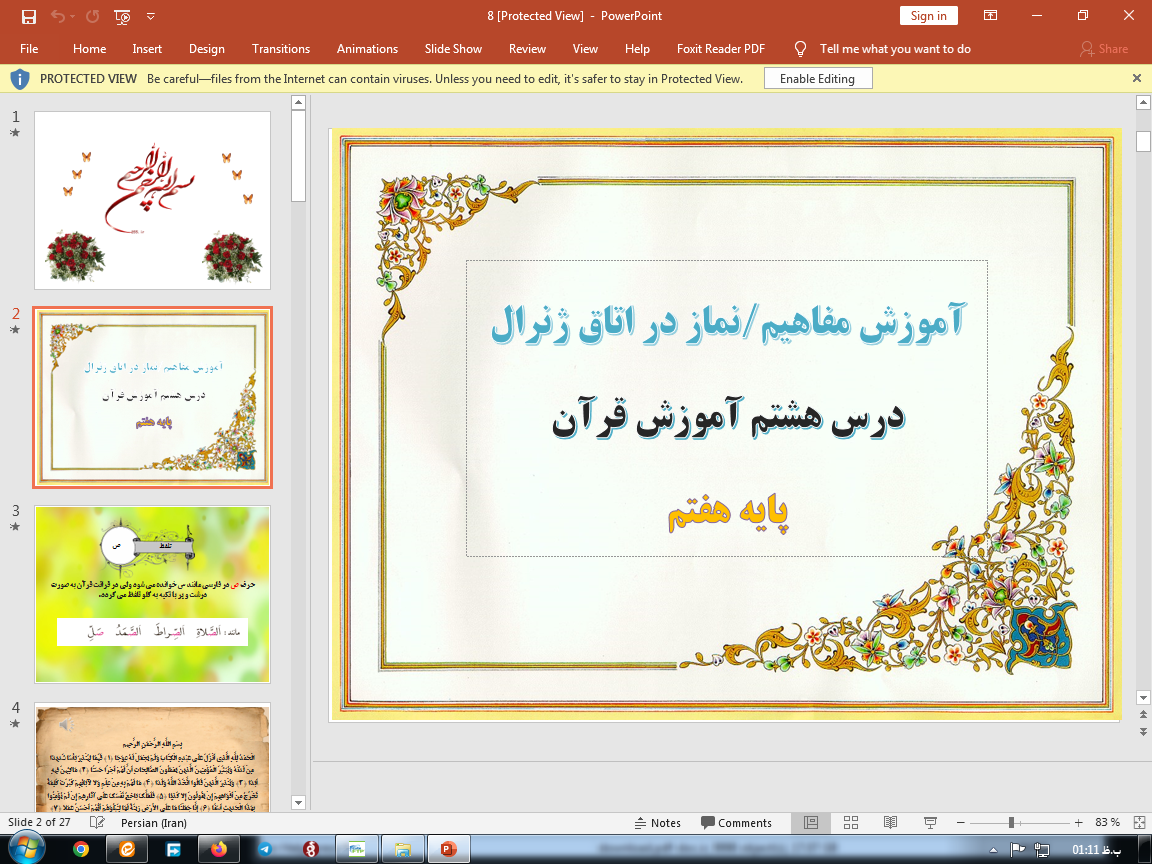
Task: Click the Enable Editing button
Action: (817, 78)
